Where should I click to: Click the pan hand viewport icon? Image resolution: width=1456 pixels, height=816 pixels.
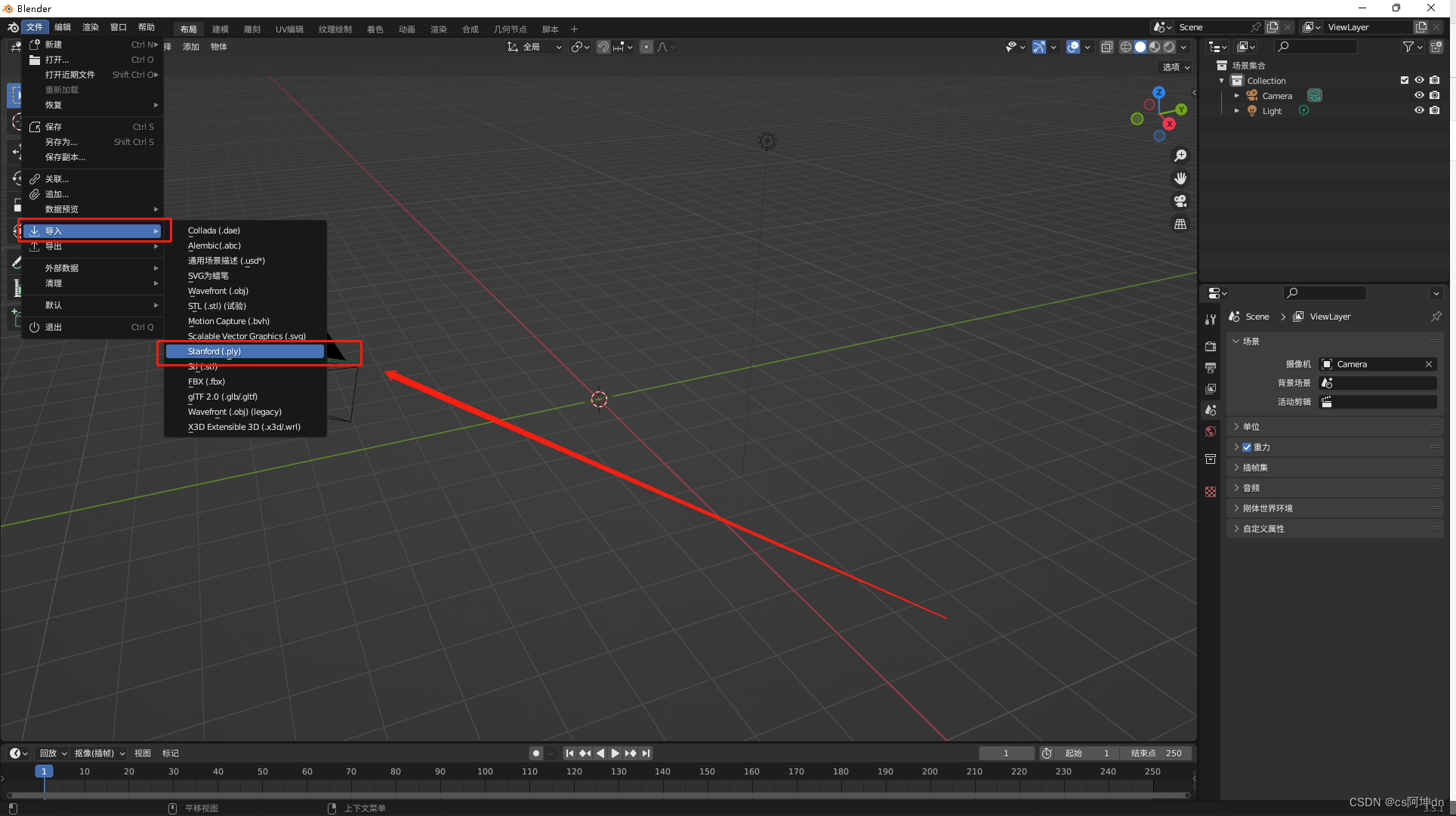point(1180,178)
